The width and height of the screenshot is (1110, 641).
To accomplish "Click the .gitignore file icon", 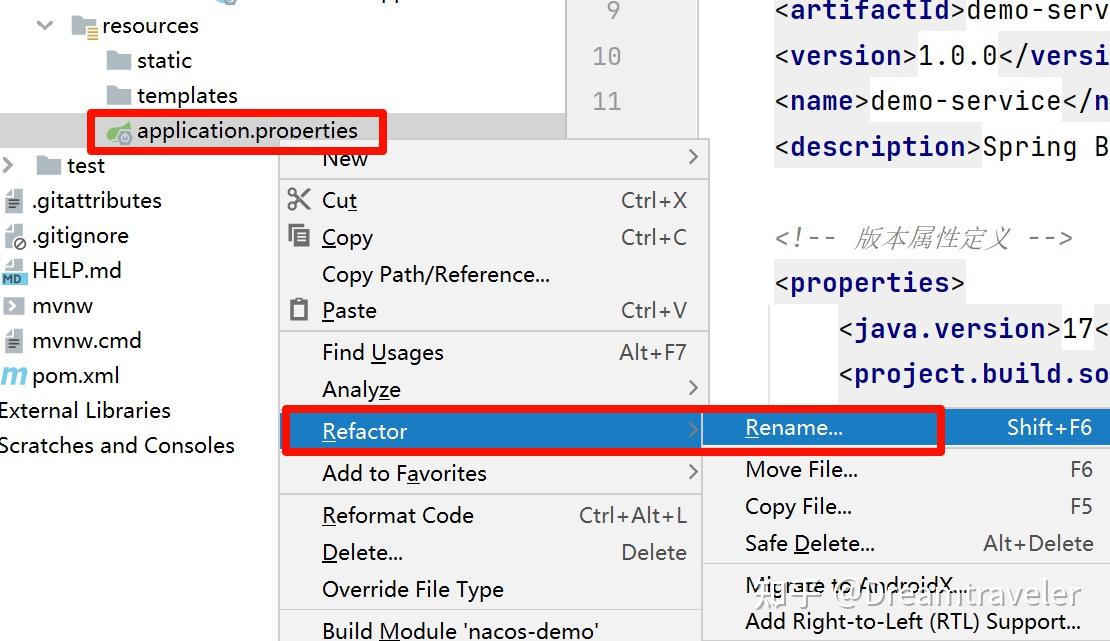I will (x=14, y=236).
